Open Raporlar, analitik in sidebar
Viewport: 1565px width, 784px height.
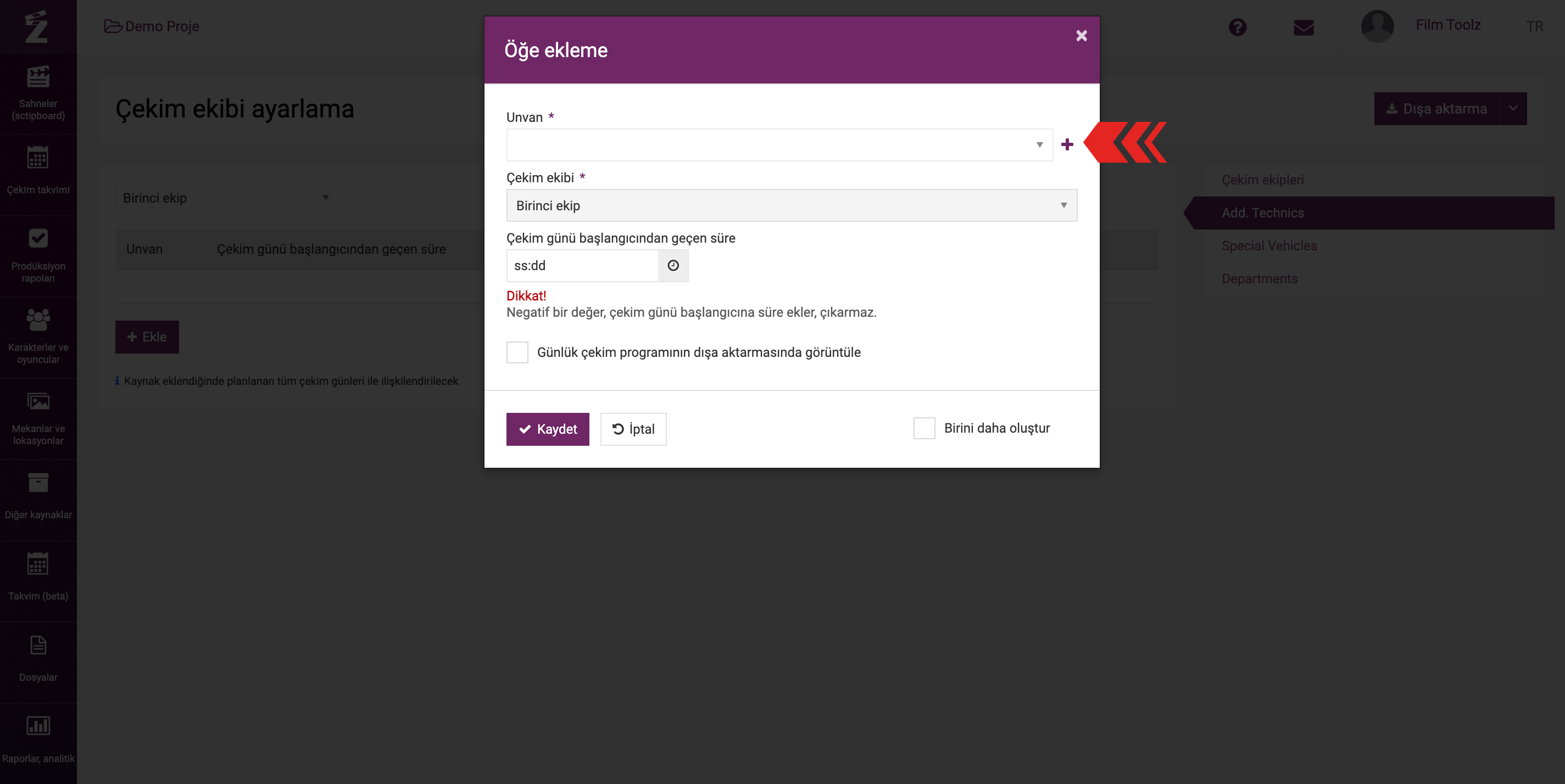[38, 744]
